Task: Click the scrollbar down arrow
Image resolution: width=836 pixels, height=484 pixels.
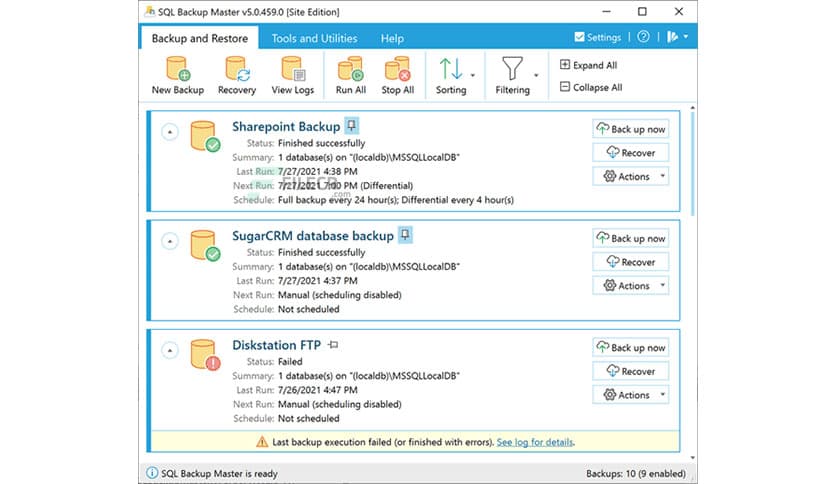Action: 693,458
